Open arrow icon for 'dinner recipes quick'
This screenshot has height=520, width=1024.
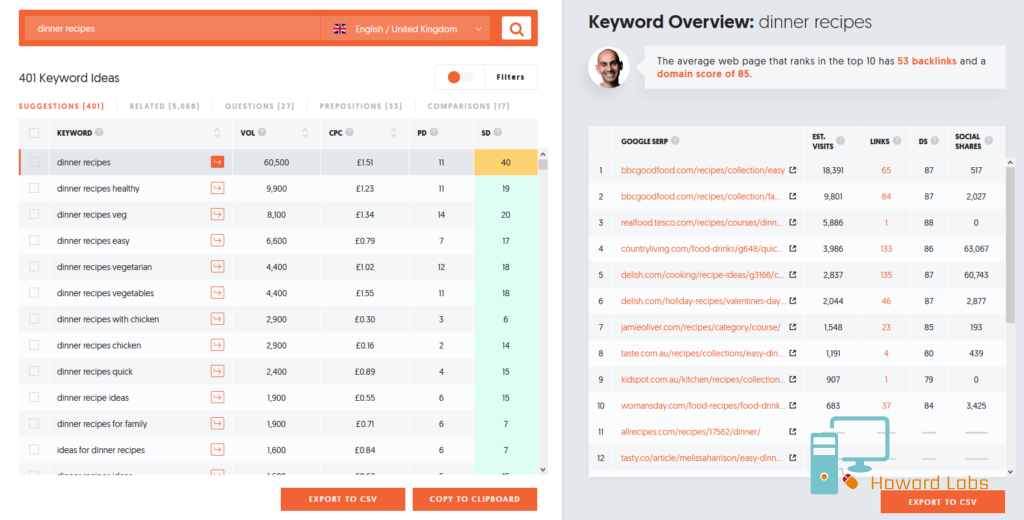(217, 371)
